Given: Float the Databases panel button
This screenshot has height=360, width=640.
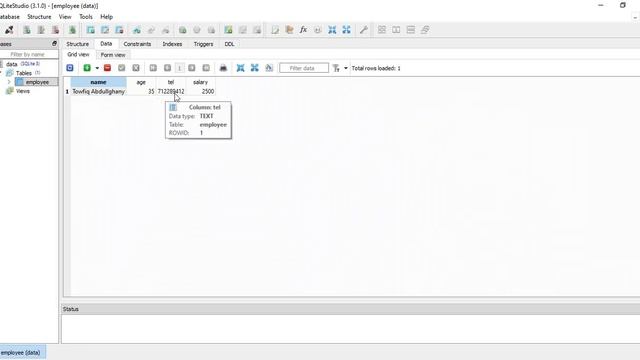Looking at the screenshot, I should [54, 43].
